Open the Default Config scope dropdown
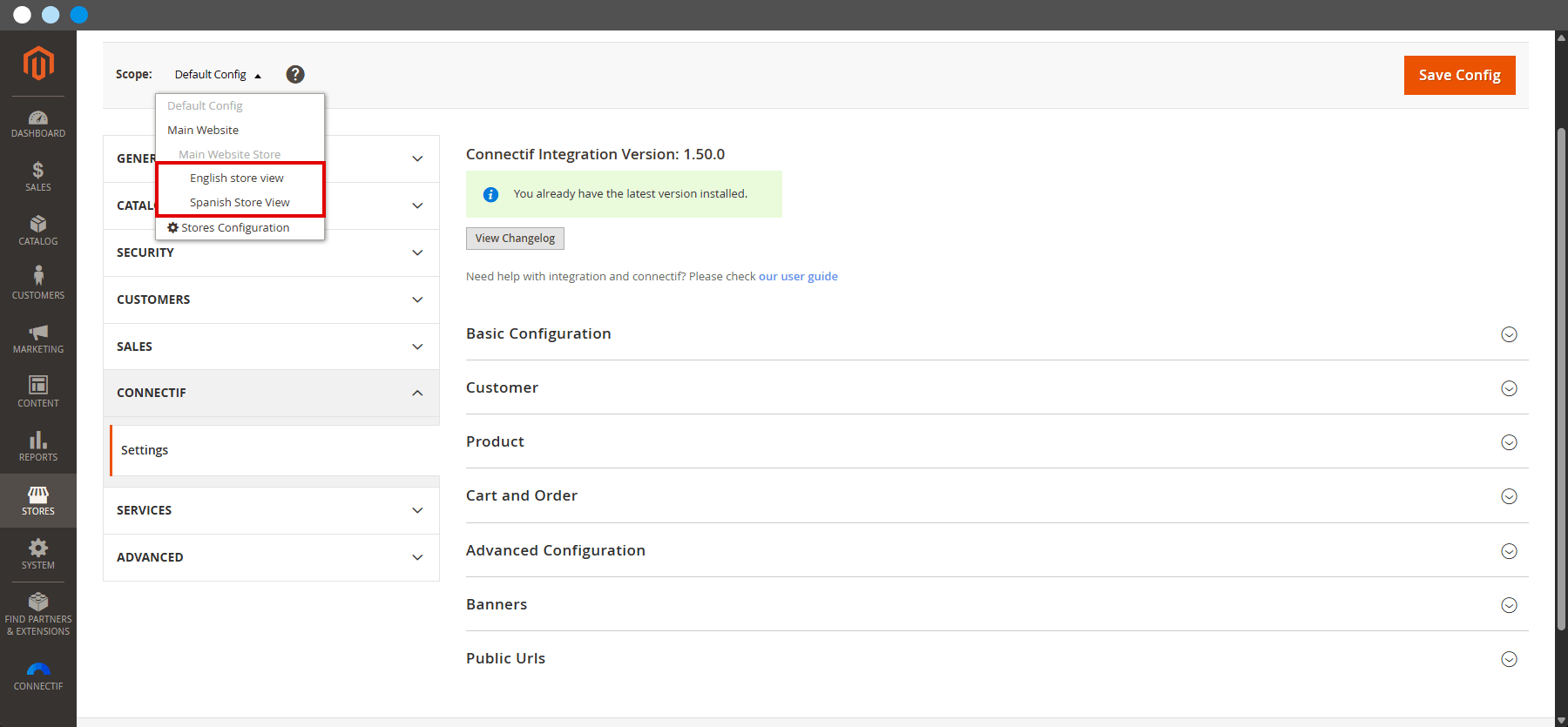Viewport: 1568px width, 727px height. pos(218,75)
